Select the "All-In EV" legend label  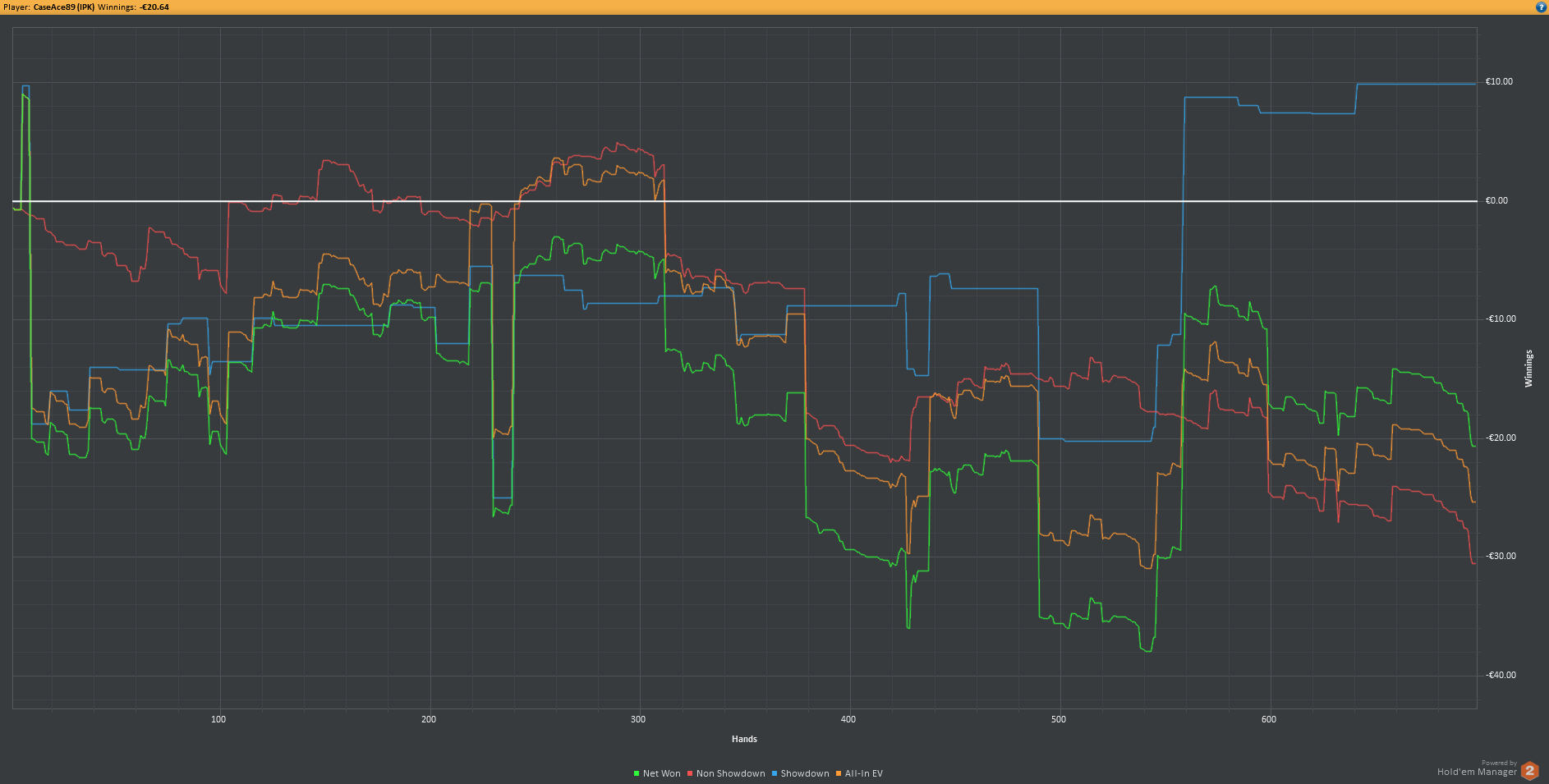pyautogui.click(x=864, y=773)
